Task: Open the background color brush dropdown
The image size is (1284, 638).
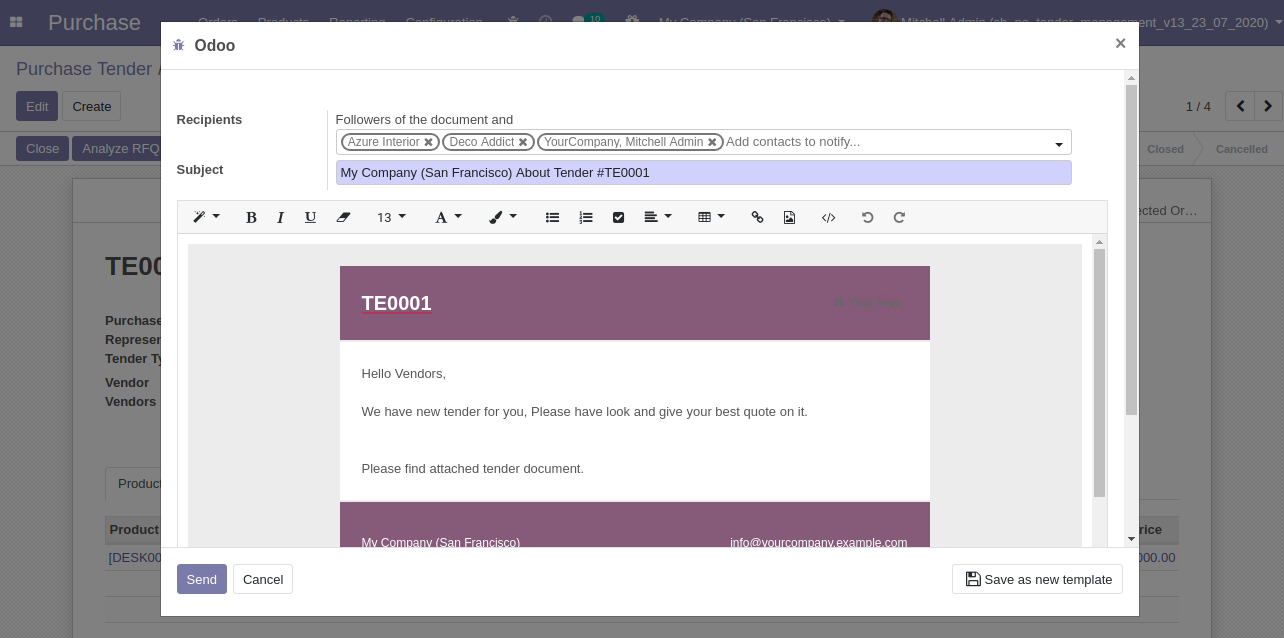Action: 502,217
